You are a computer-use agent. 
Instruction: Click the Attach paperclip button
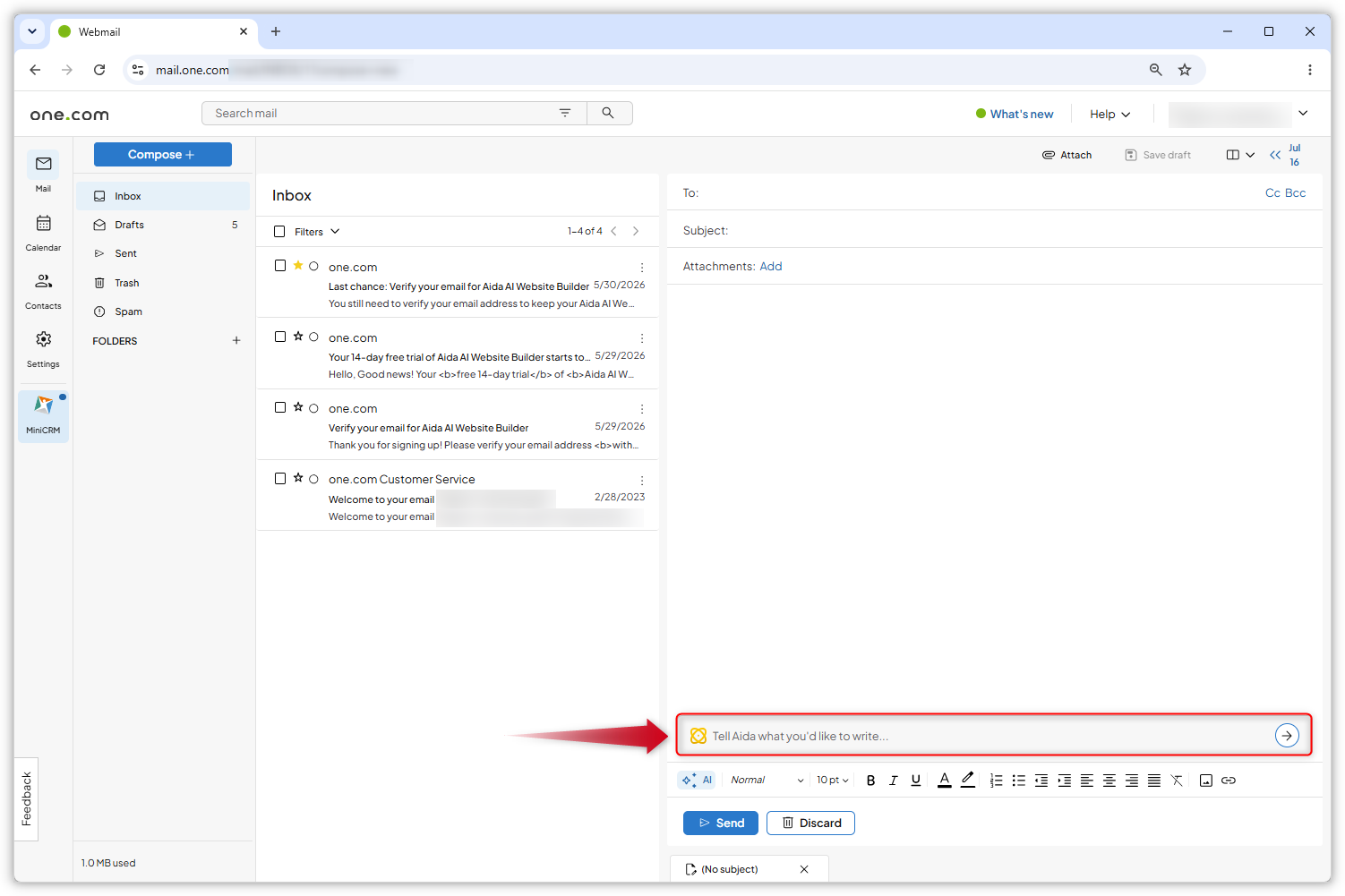coord(1067,155)
